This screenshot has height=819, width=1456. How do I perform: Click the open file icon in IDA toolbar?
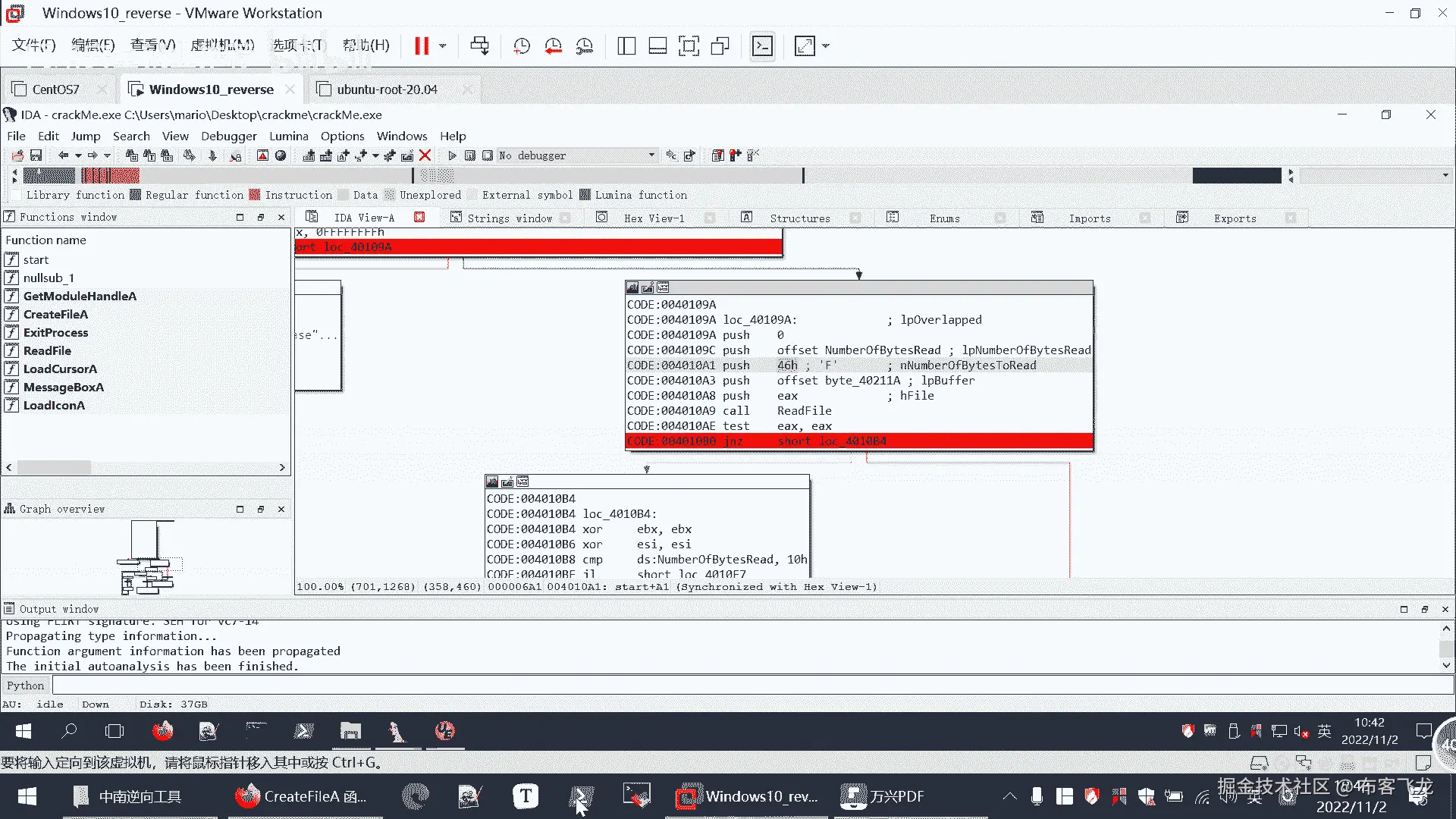17,155
